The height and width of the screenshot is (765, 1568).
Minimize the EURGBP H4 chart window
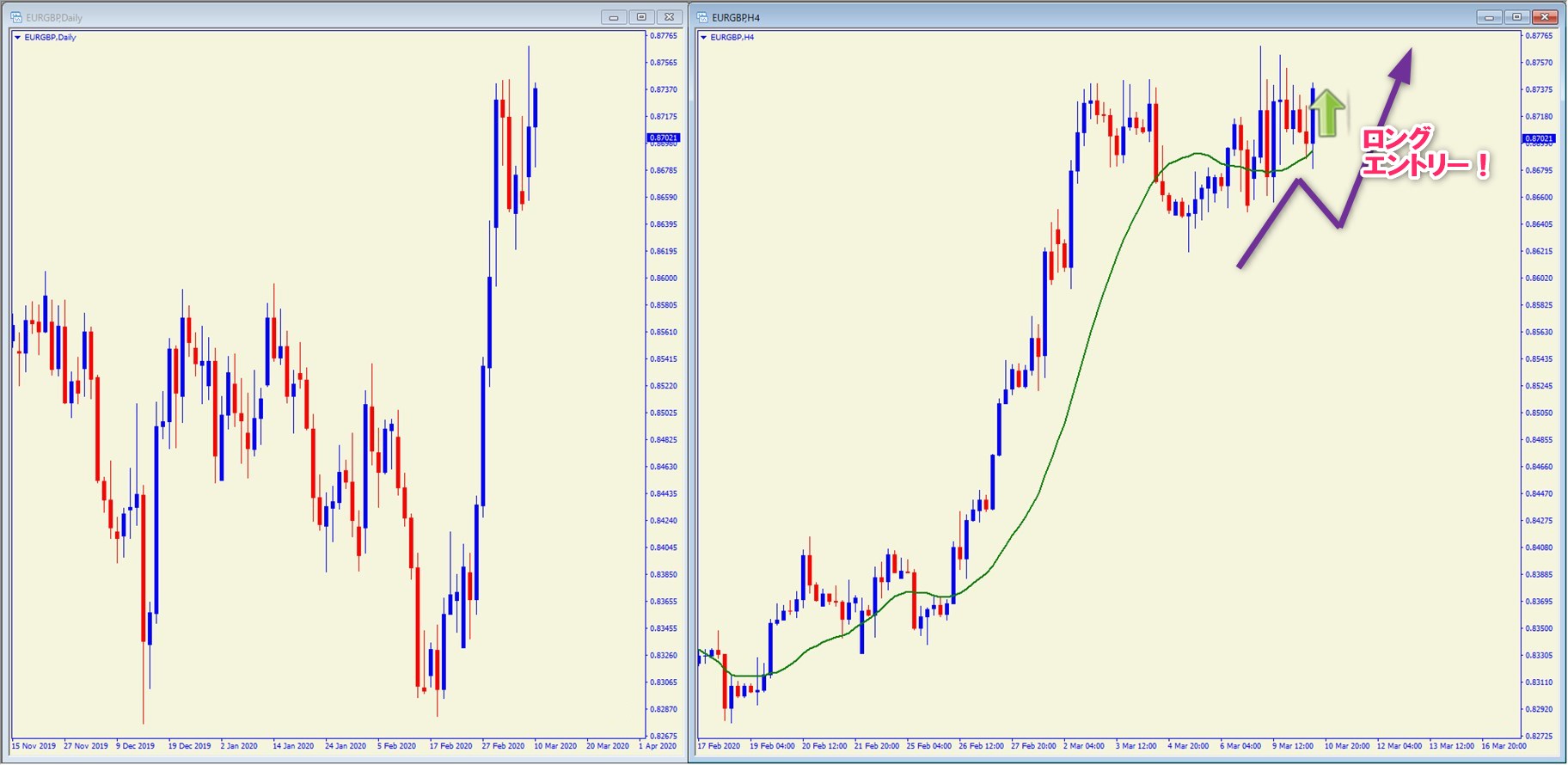[1489, 17]
